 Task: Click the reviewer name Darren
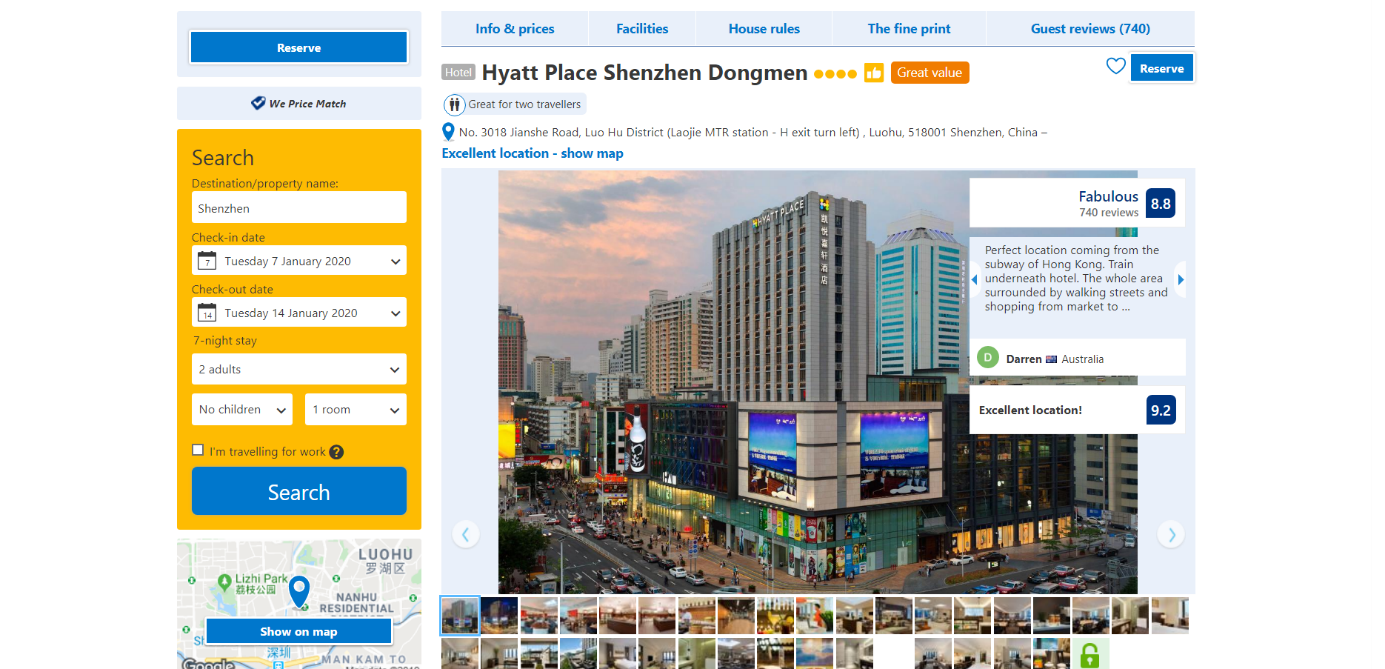[1023, 359]
